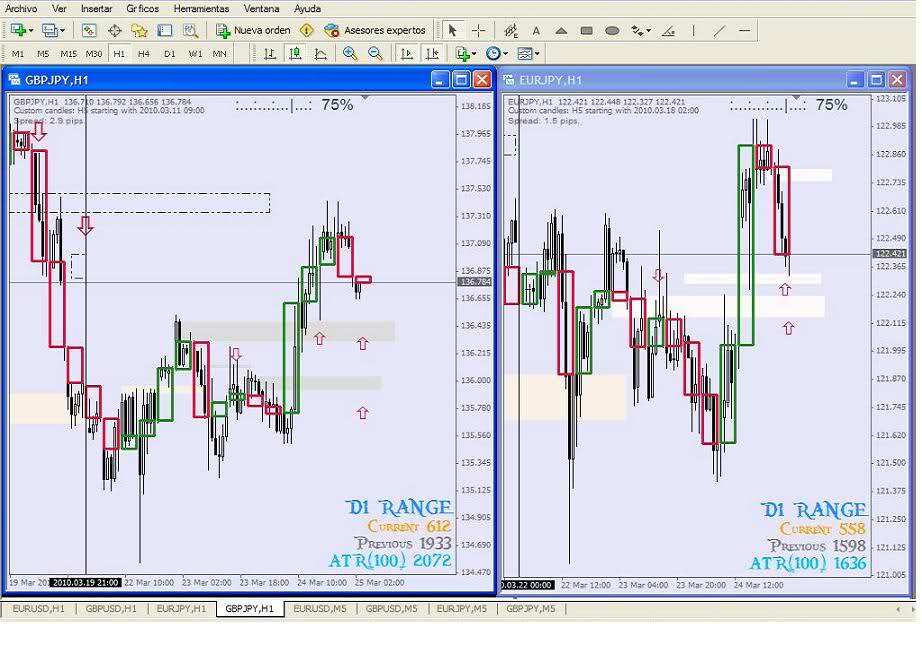The width and height of the screenshot is (922, 658).
Task: Select the rectangle shape tool
Action: (x=587, y=31)
